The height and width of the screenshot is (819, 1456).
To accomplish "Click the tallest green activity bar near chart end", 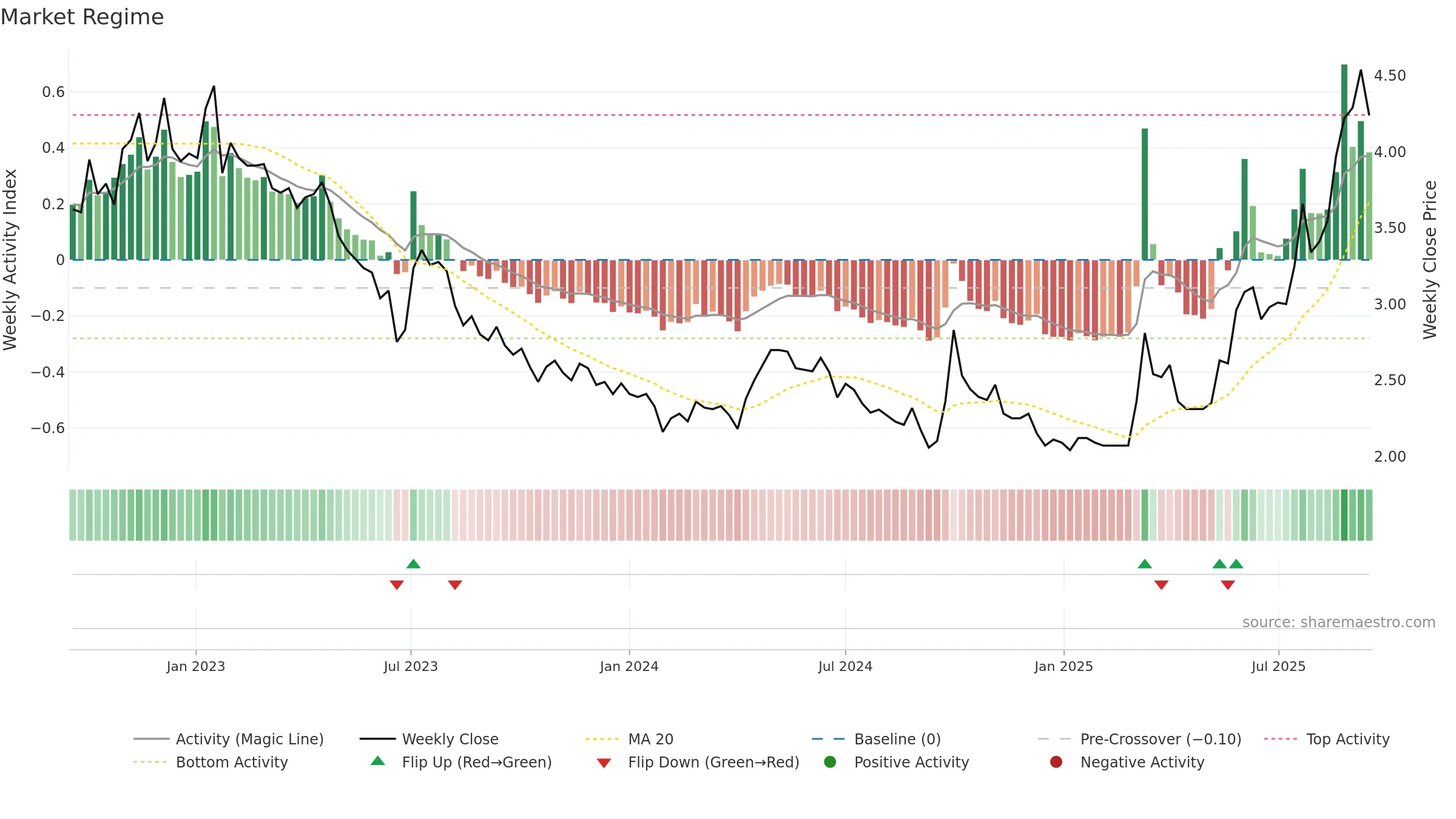I will coord(1344,162).
